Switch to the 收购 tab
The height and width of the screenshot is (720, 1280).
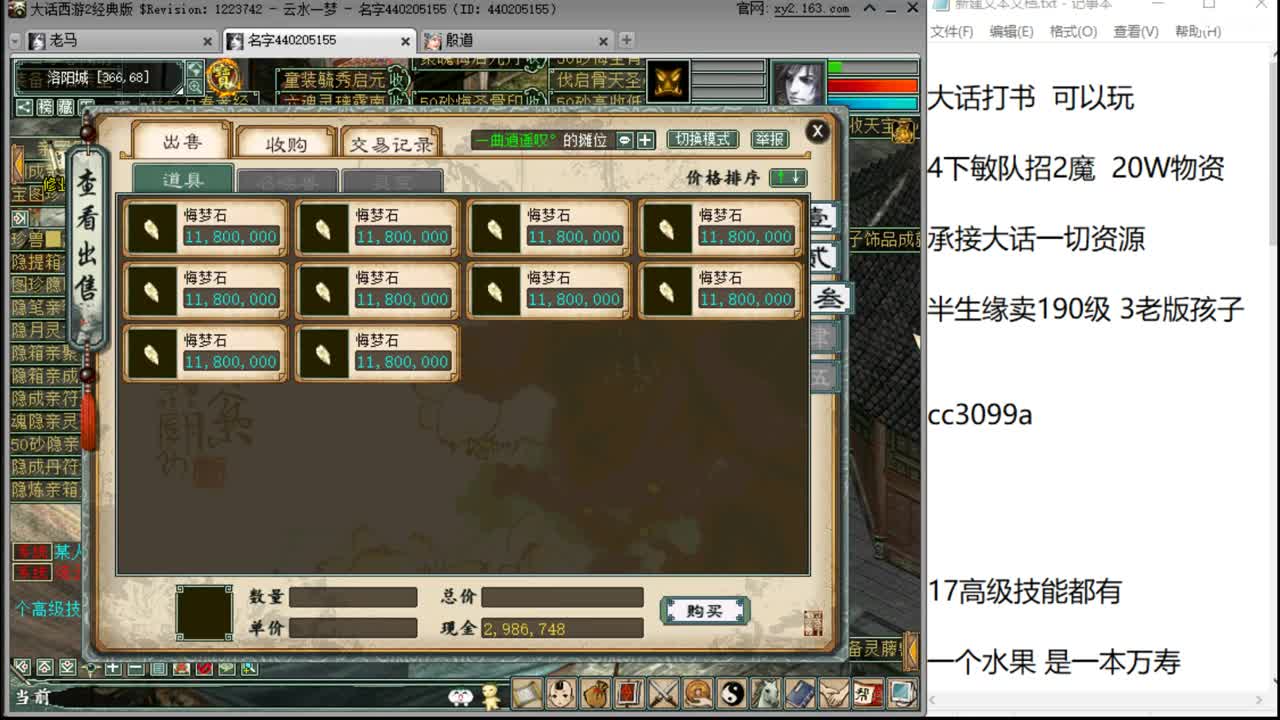[286, 144]
